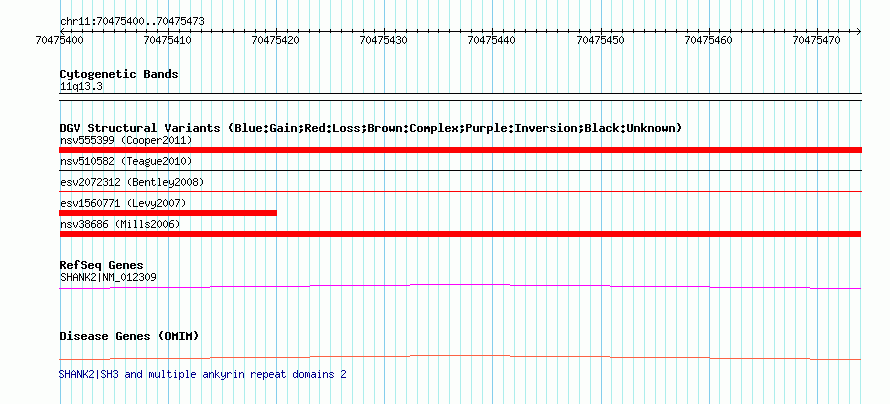The width and height of the screenshot is (890, 404).
Task: Click ruler position 70475450
Action: (x=601, y=40)
